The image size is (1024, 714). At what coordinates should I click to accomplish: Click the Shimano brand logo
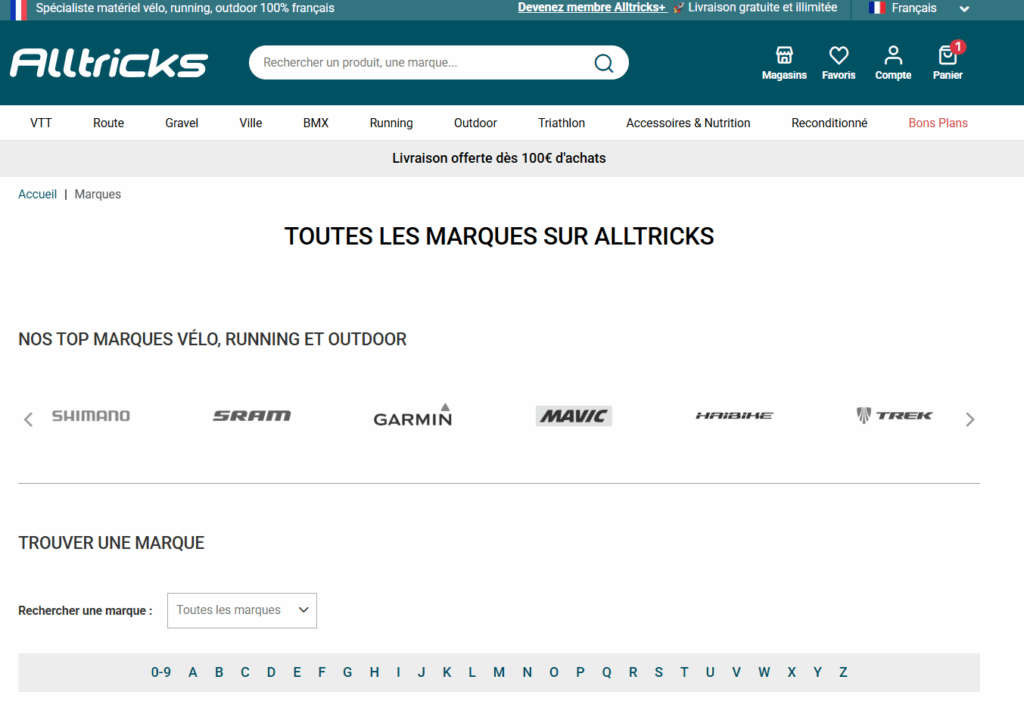[91, 416]
